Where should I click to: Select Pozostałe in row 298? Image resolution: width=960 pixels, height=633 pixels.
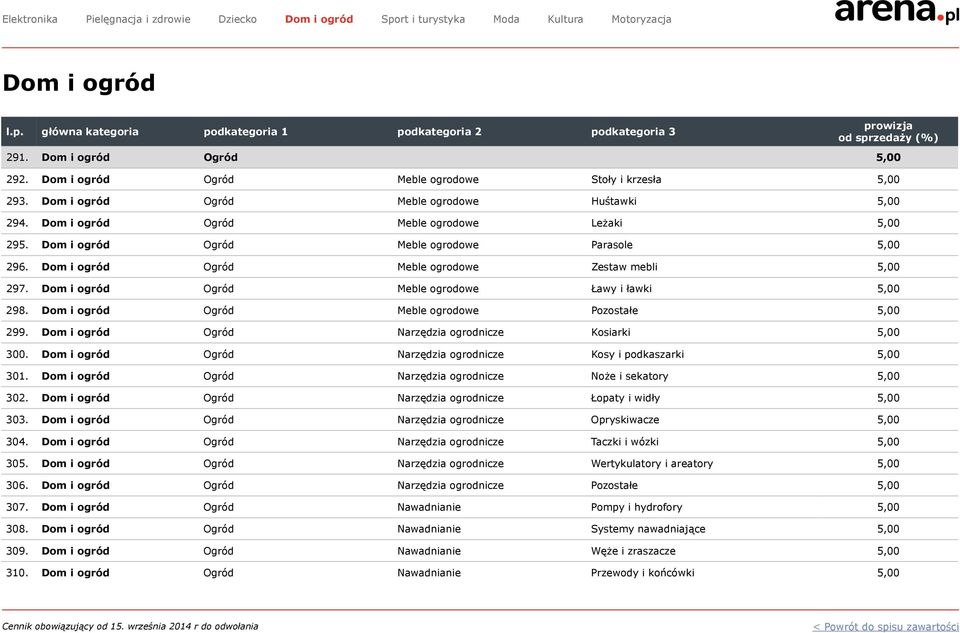[x=614, y=310]
